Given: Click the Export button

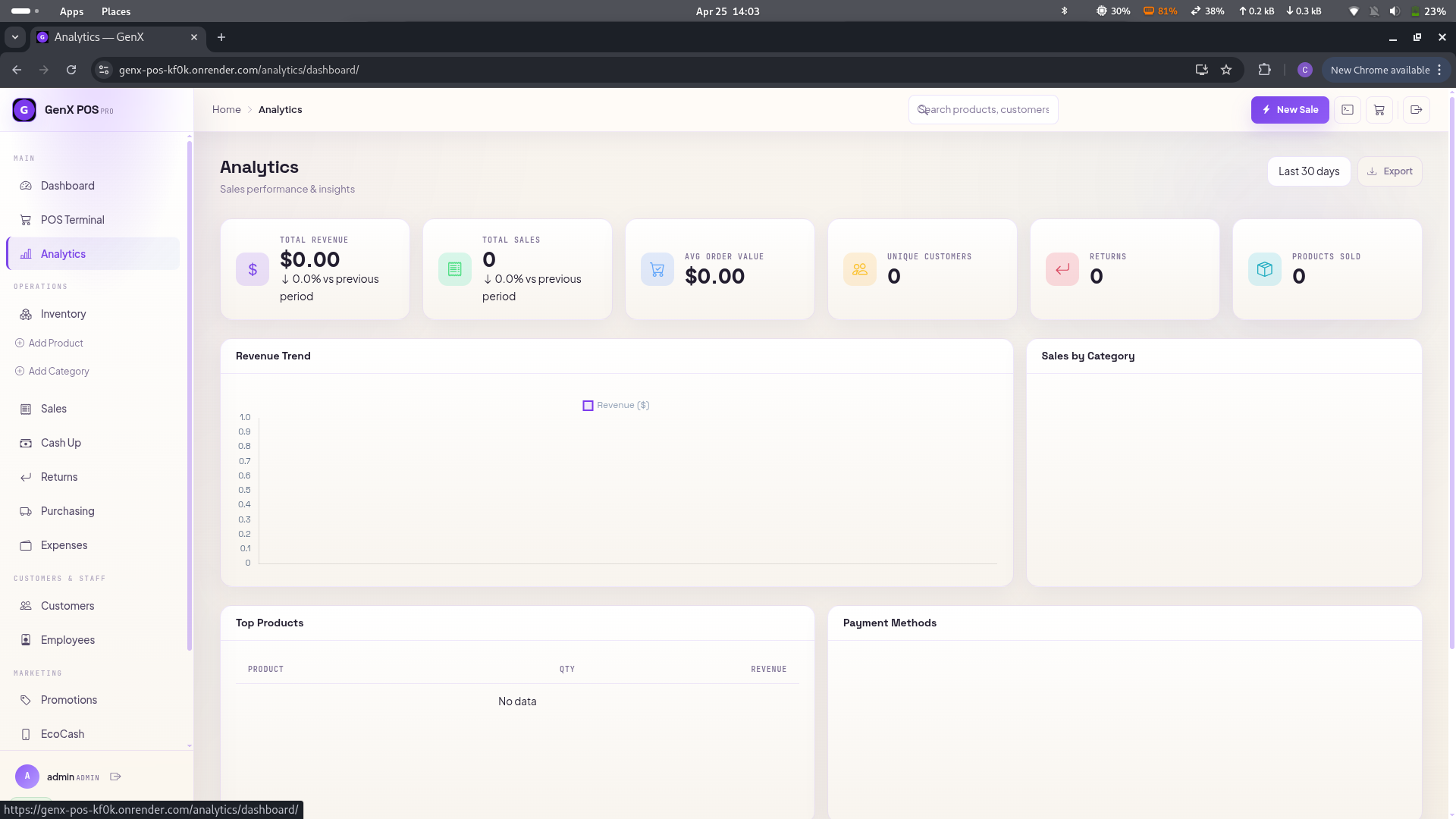Looking at the screenshot, I should (1389, 171).
